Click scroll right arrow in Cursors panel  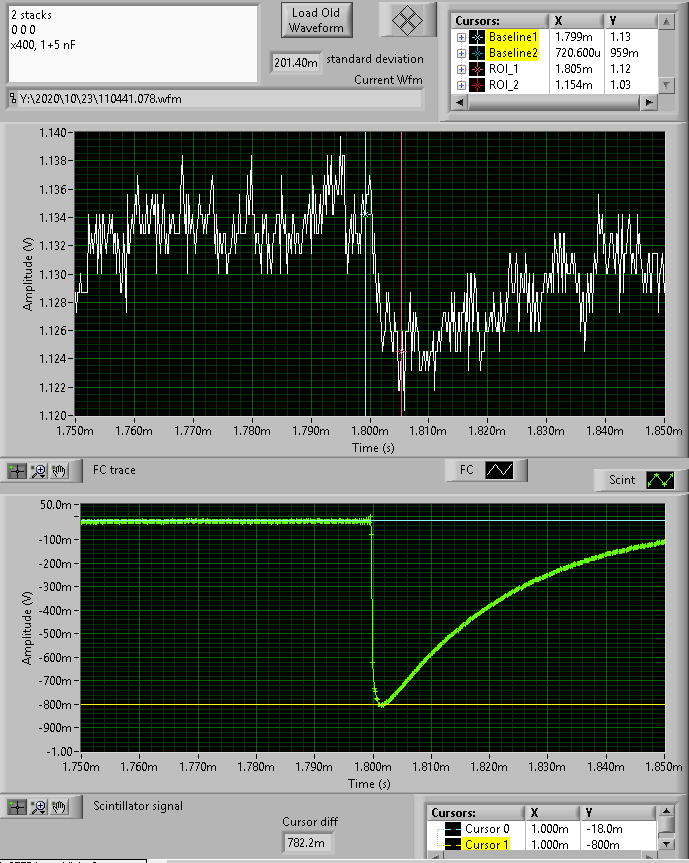click(649, 102)
